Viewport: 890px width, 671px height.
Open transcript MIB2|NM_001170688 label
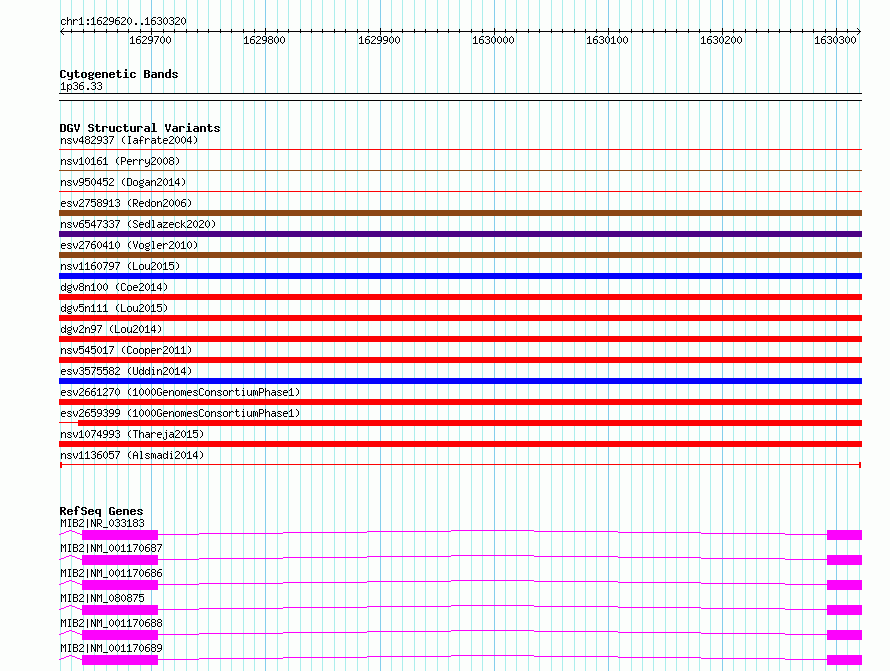pos(111,623)
